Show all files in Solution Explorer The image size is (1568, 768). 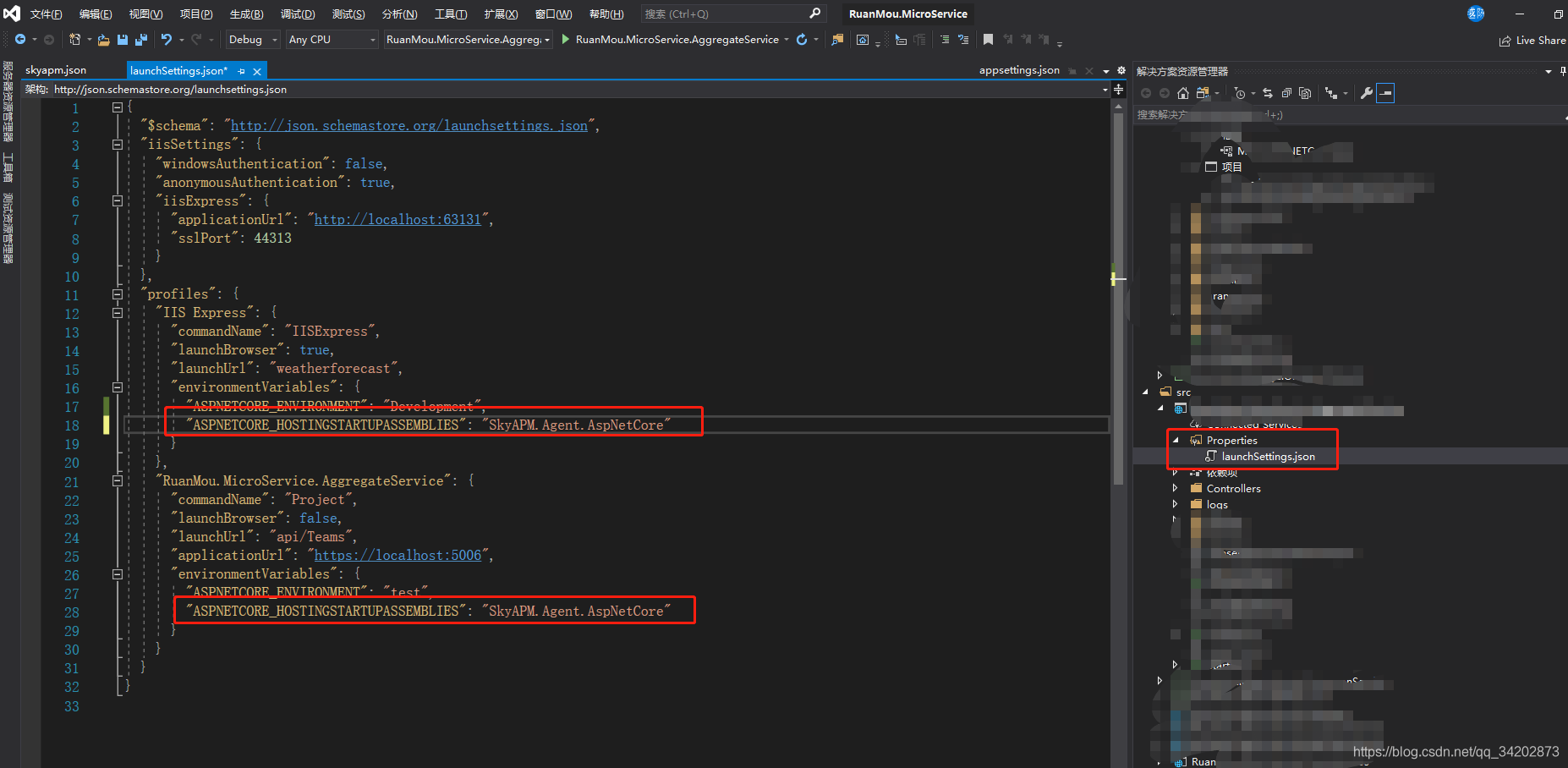[x=1305, y=93]
